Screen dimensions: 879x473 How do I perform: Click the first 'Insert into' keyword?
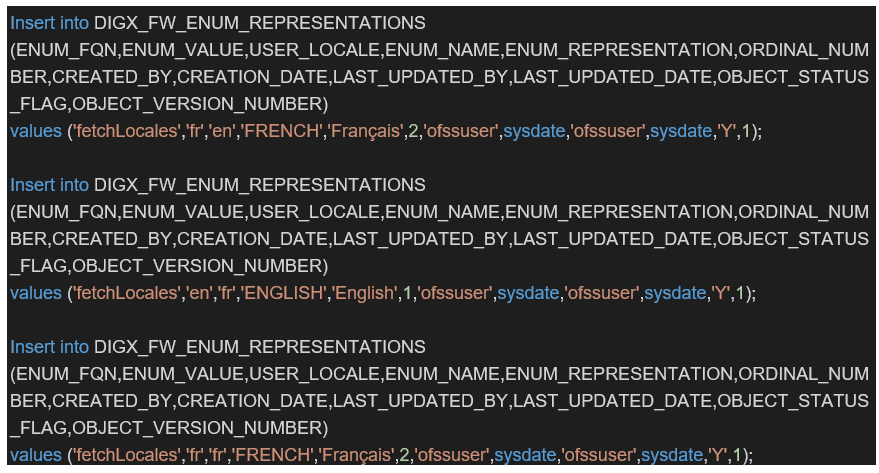coord(50,22)
